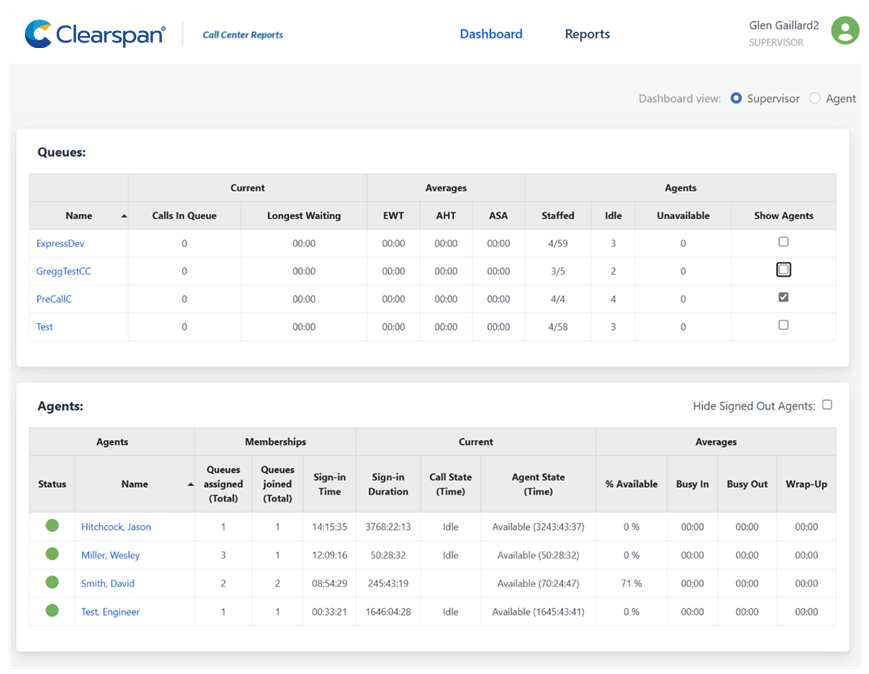Toggle Hide Signed Out Agents checkbox
This screenshot has width=869, height=674.
pyautogui.click(x=827, y=405)
